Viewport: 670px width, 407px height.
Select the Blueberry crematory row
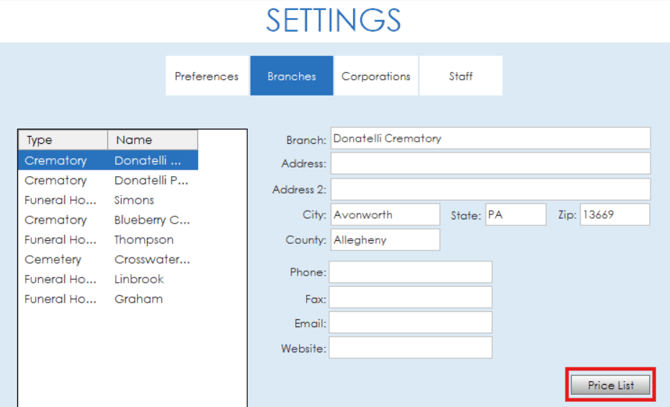(108, 220)
